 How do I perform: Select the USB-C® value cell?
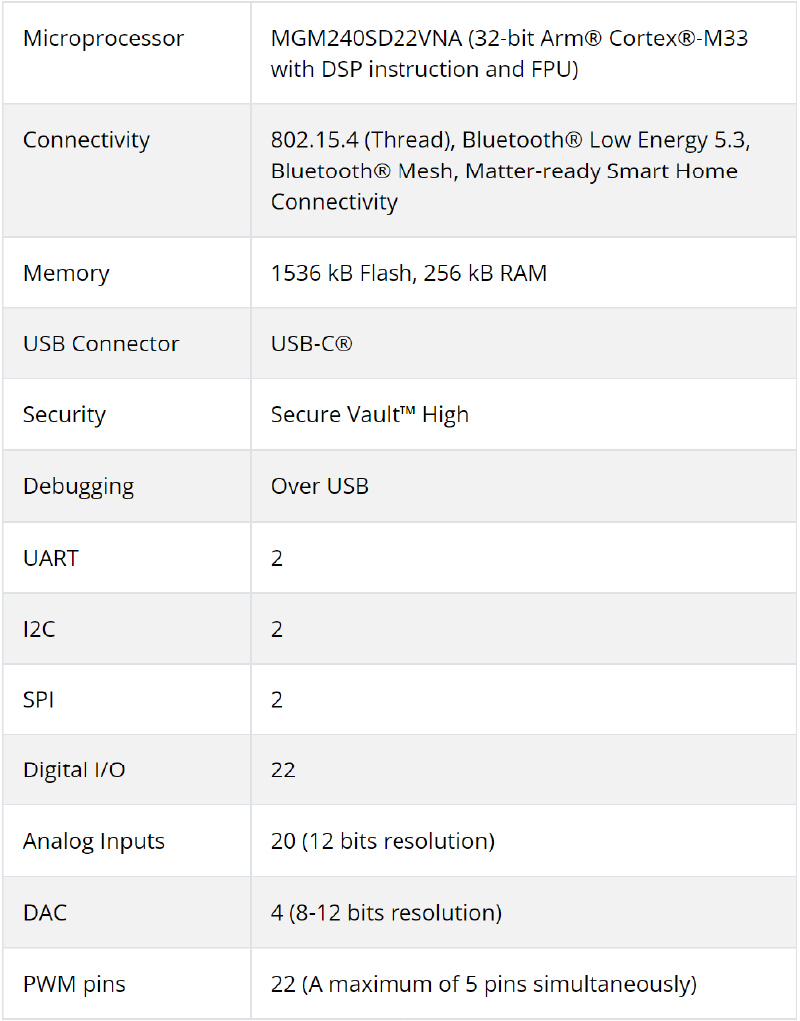311,344
